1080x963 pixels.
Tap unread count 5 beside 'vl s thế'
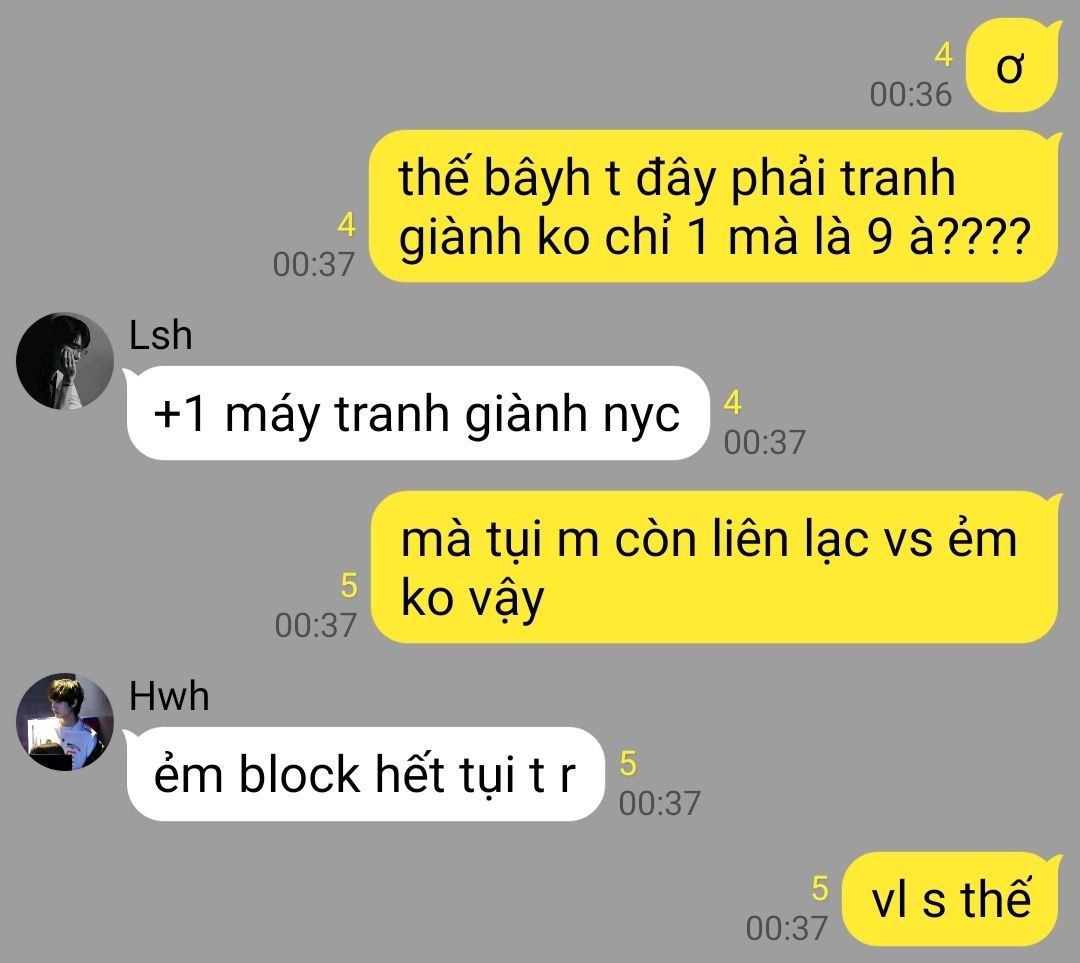tap(820, 889)
